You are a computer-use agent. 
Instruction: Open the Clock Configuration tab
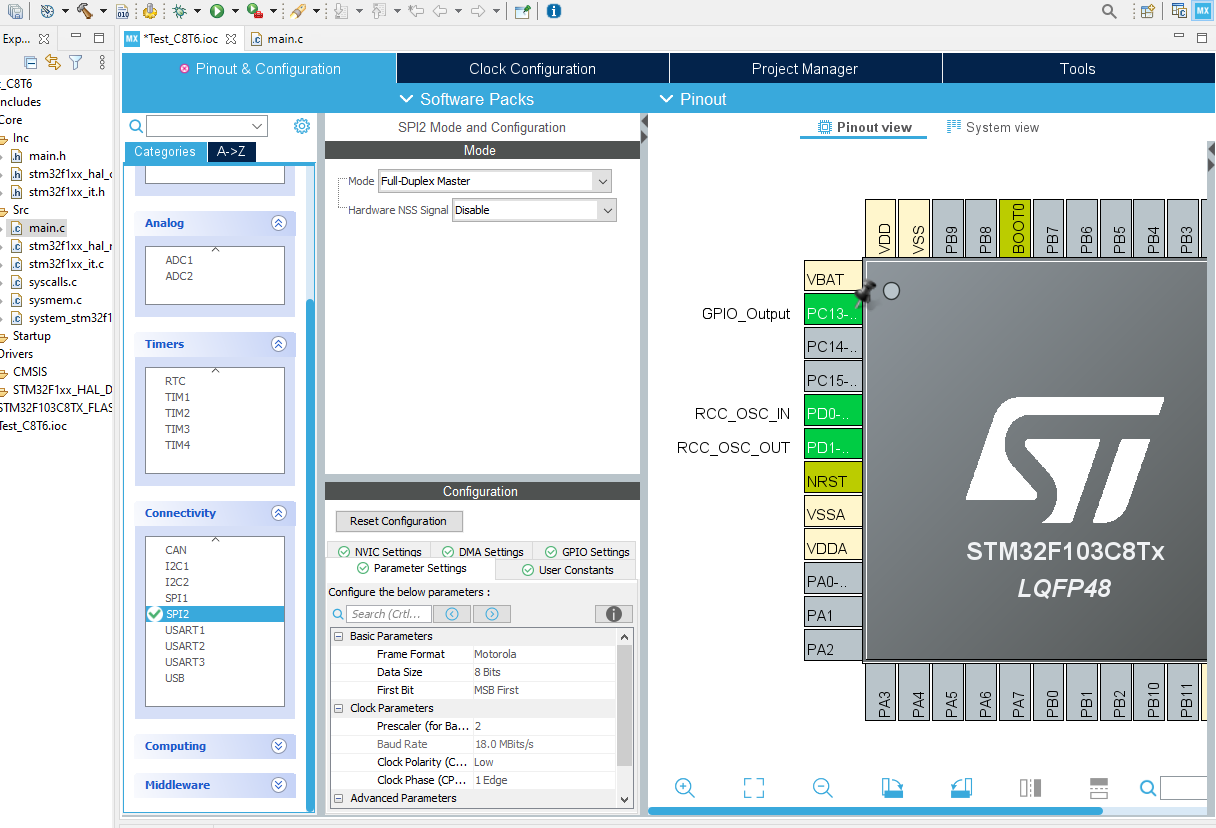(x=532, y=69)
